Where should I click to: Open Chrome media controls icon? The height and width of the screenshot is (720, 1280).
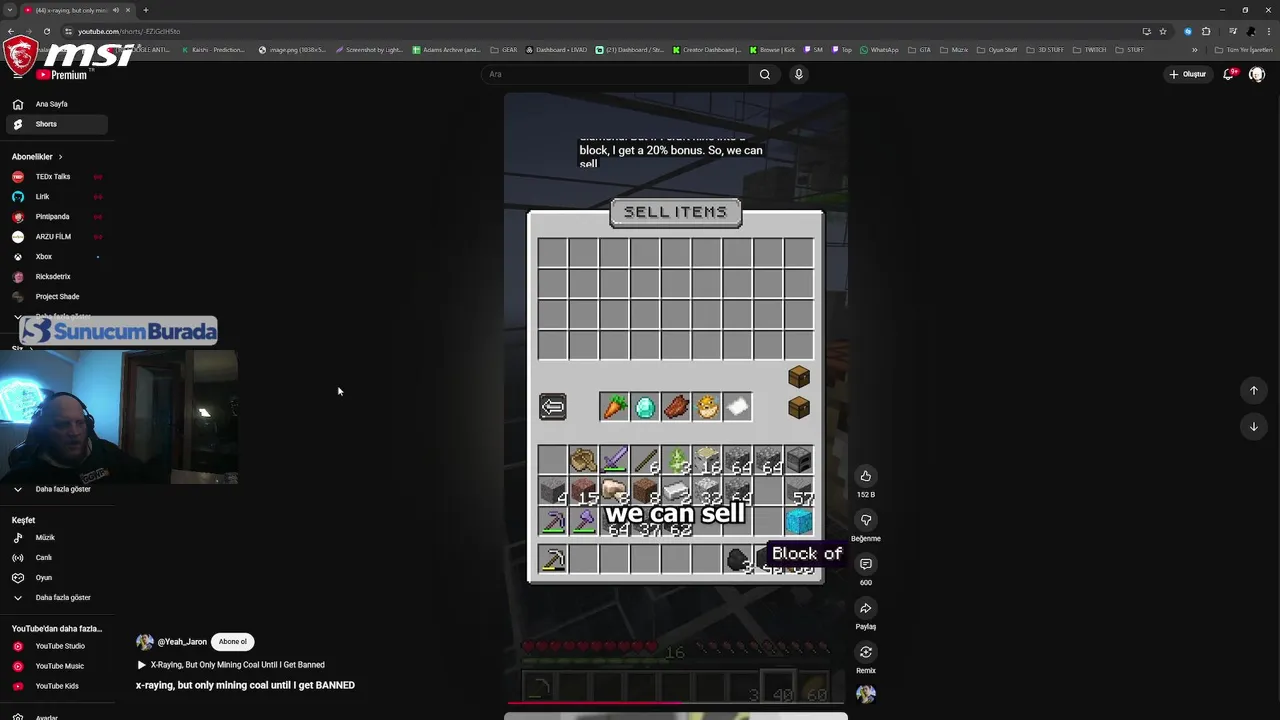coord(1233,31)
